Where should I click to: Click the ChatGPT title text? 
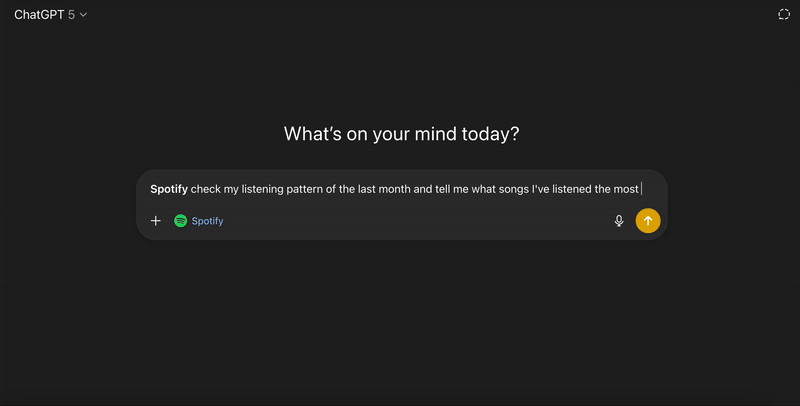38,15
